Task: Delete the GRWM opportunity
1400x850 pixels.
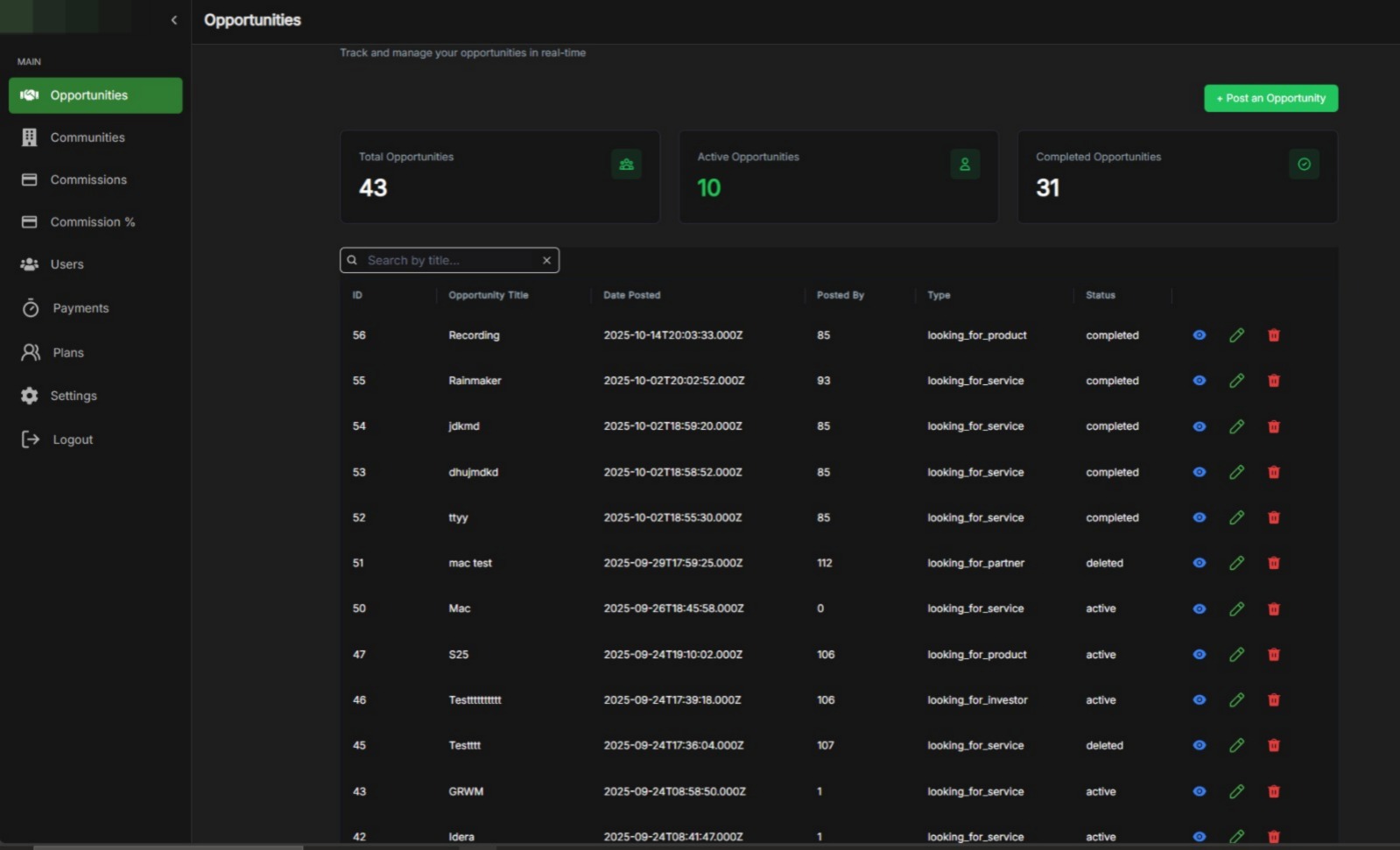Action: pyautogui.click(x=1274, y=791)
